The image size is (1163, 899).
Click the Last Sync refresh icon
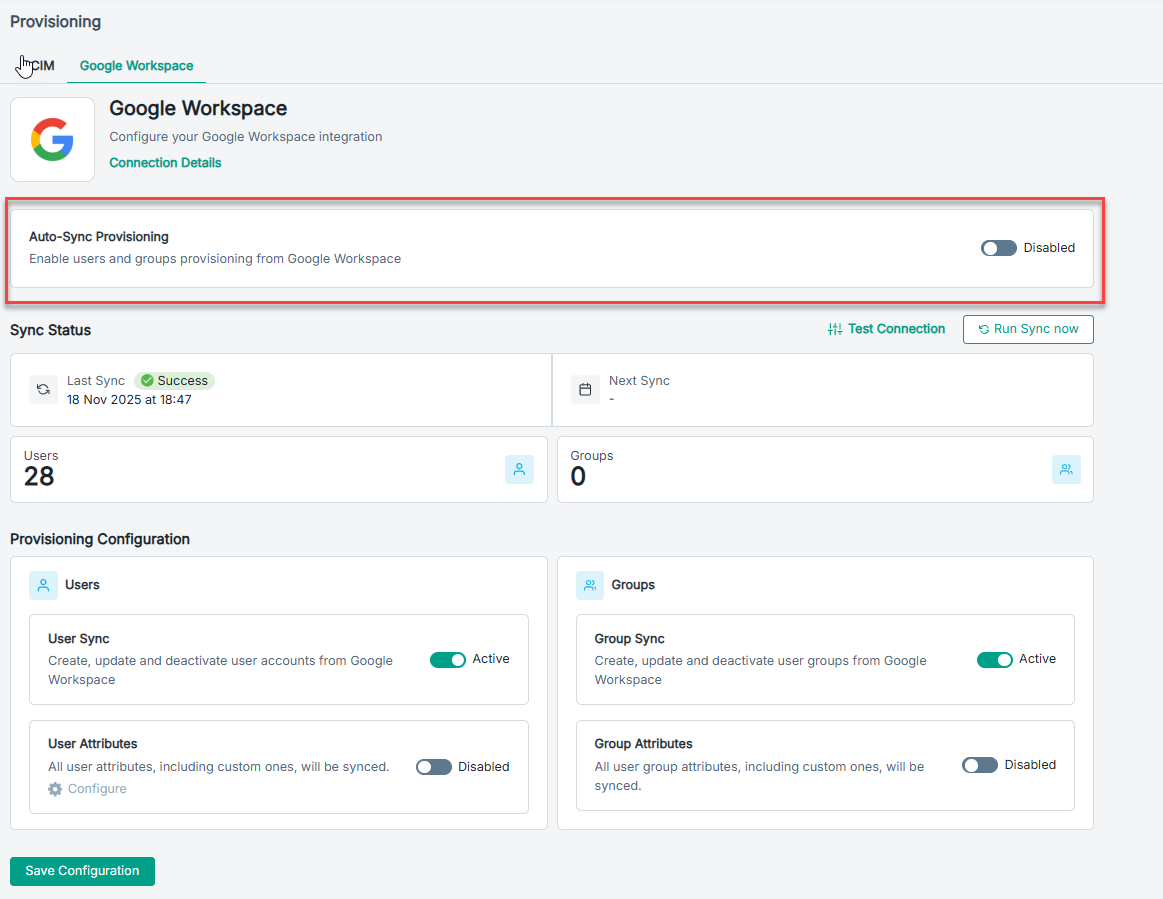point(43,390)
